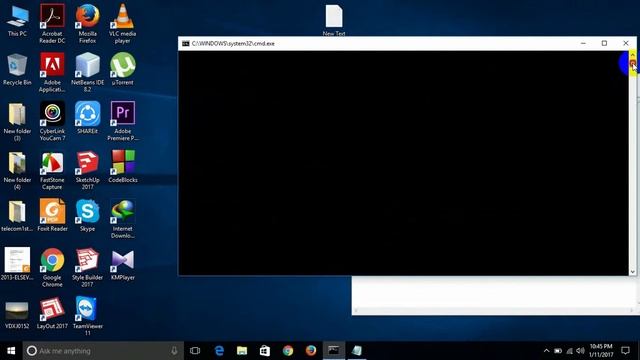Launch NetBeans IDE 8.2 shortcut
The height and width of the screenshot is (360, 640).
click(x=87, y=73)
